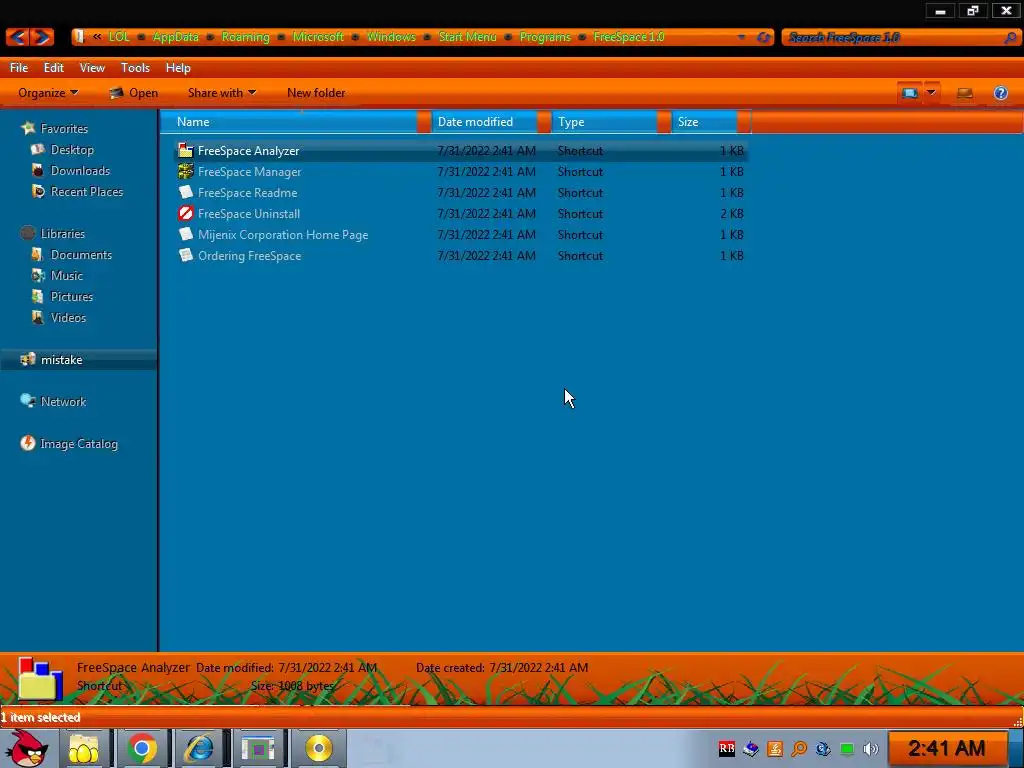Go back with the Back arrow
Viewport: 1024px width, 768px height.
(18, 37)
